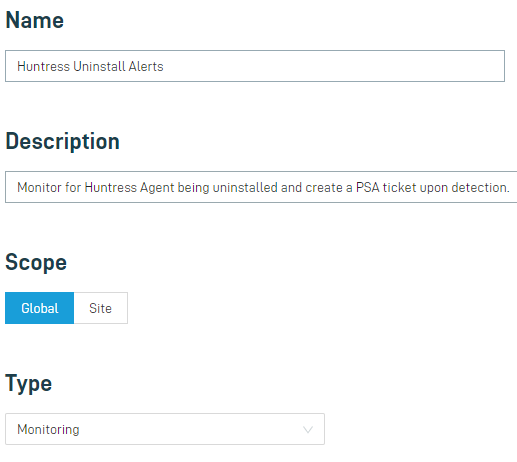Select the Global scope option

[39, 308]
